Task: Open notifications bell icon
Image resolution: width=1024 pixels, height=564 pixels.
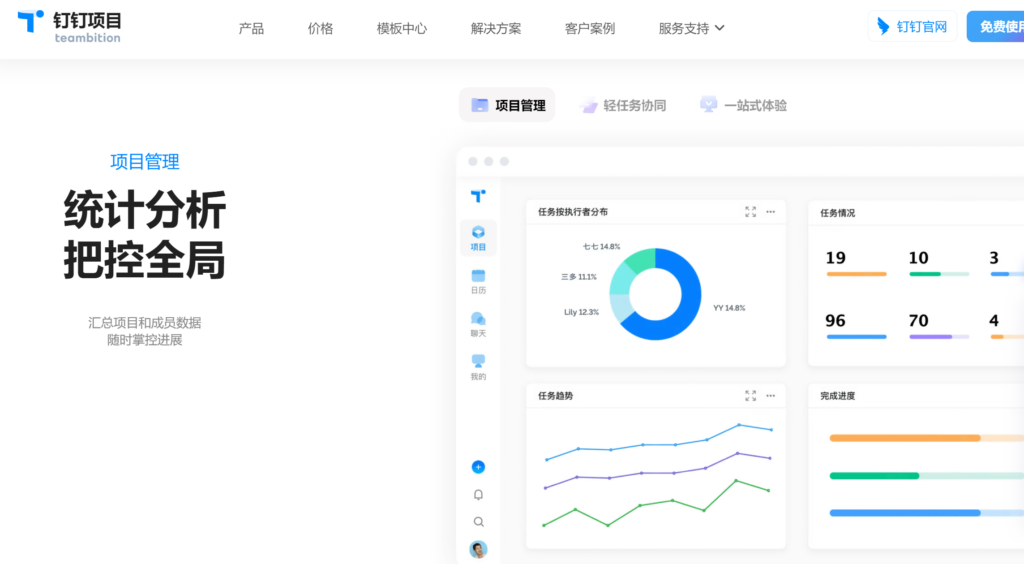Action: pos(478,495)
